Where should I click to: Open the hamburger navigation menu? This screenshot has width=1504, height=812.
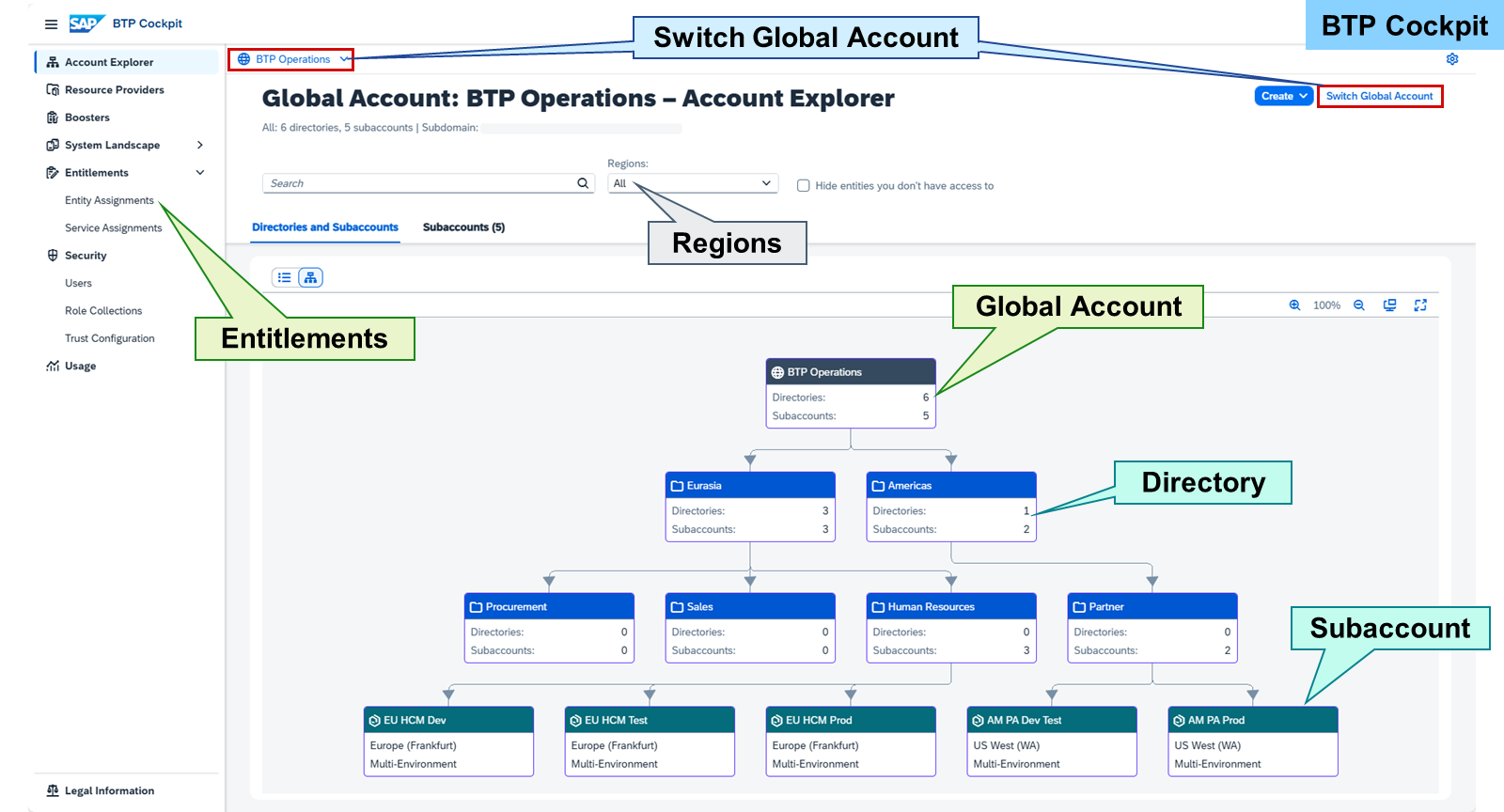(51, 24)
